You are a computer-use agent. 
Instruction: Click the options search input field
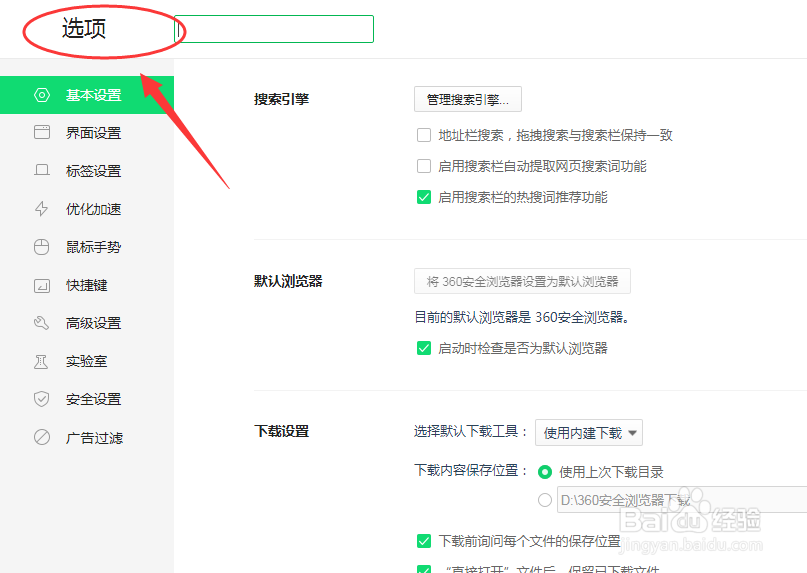(274, 29)
